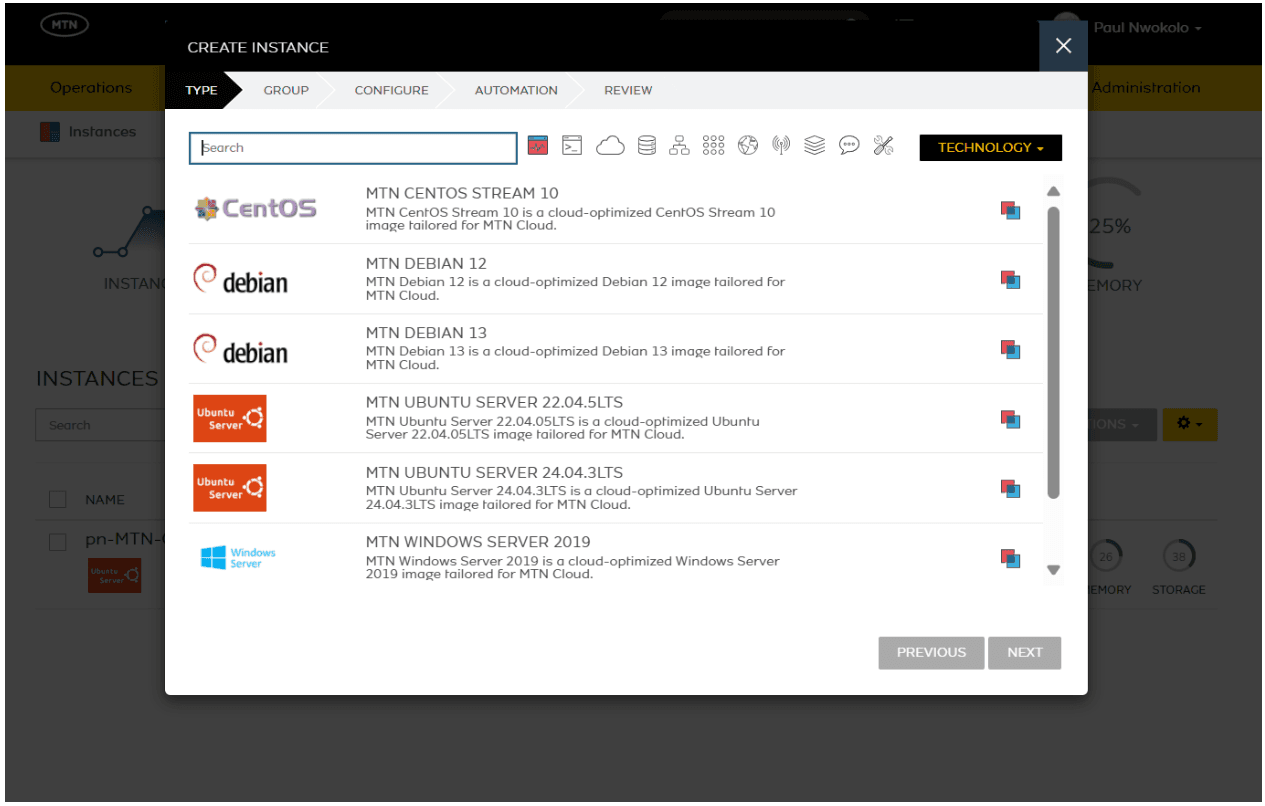This screenshot has height=806, width=1265.
Task: Filter by the globe web category icon
Action: [x=748, y=147]
